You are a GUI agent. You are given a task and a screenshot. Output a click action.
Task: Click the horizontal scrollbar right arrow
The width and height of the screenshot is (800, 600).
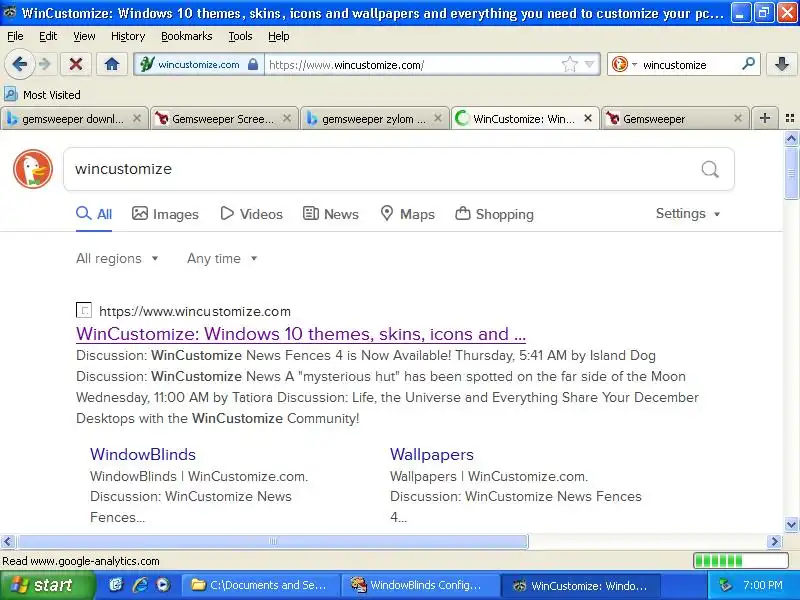tap(774, 541)
